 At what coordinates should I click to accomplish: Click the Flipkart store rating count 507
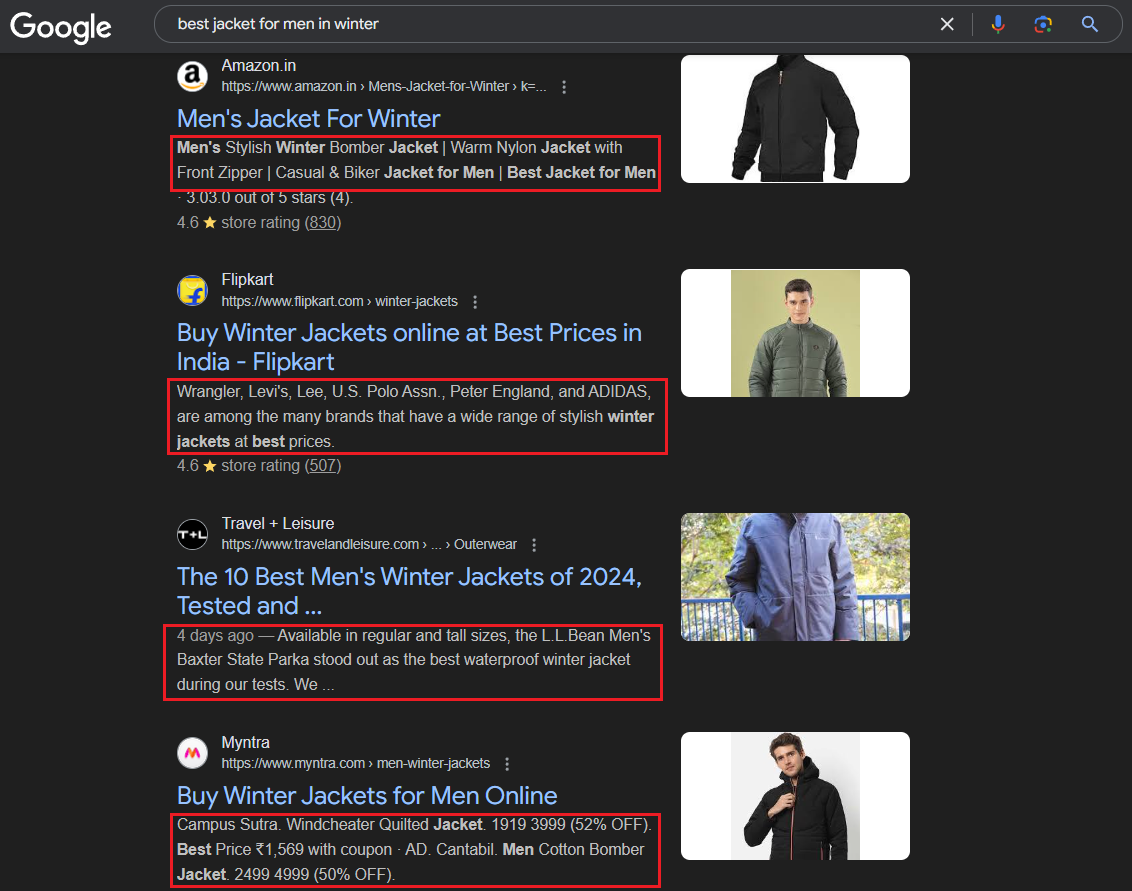coord(323,466)
